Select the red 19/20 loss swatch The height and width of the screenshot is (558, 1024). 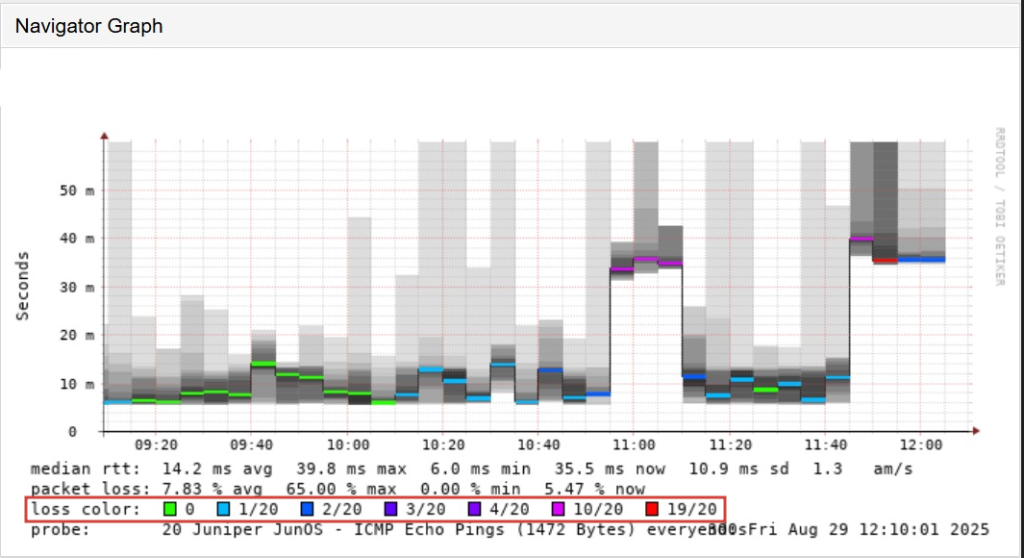point(653,510)
